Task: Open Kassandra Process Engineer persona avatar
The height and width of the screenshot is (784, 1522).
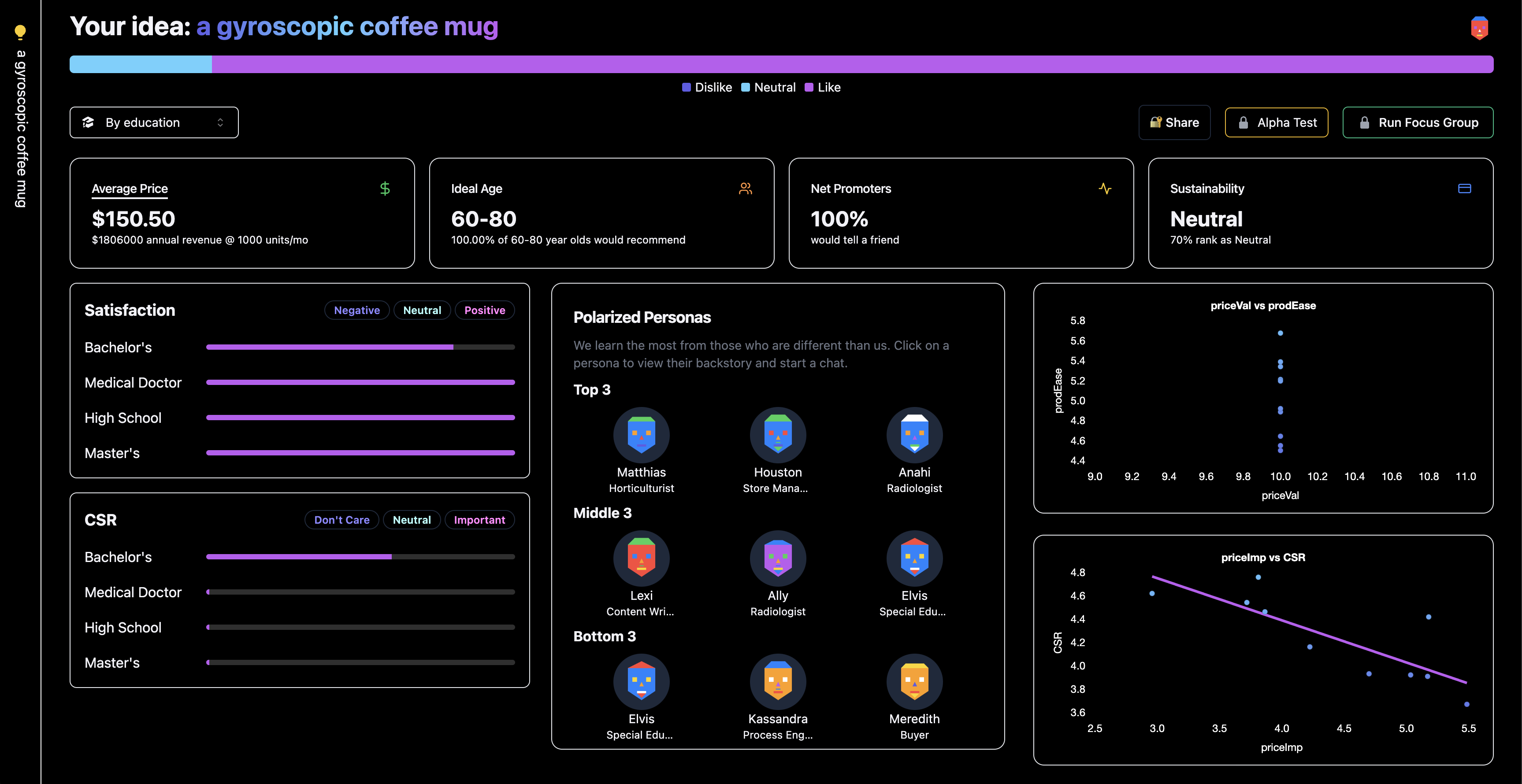Action: click(x=778, y=682)
